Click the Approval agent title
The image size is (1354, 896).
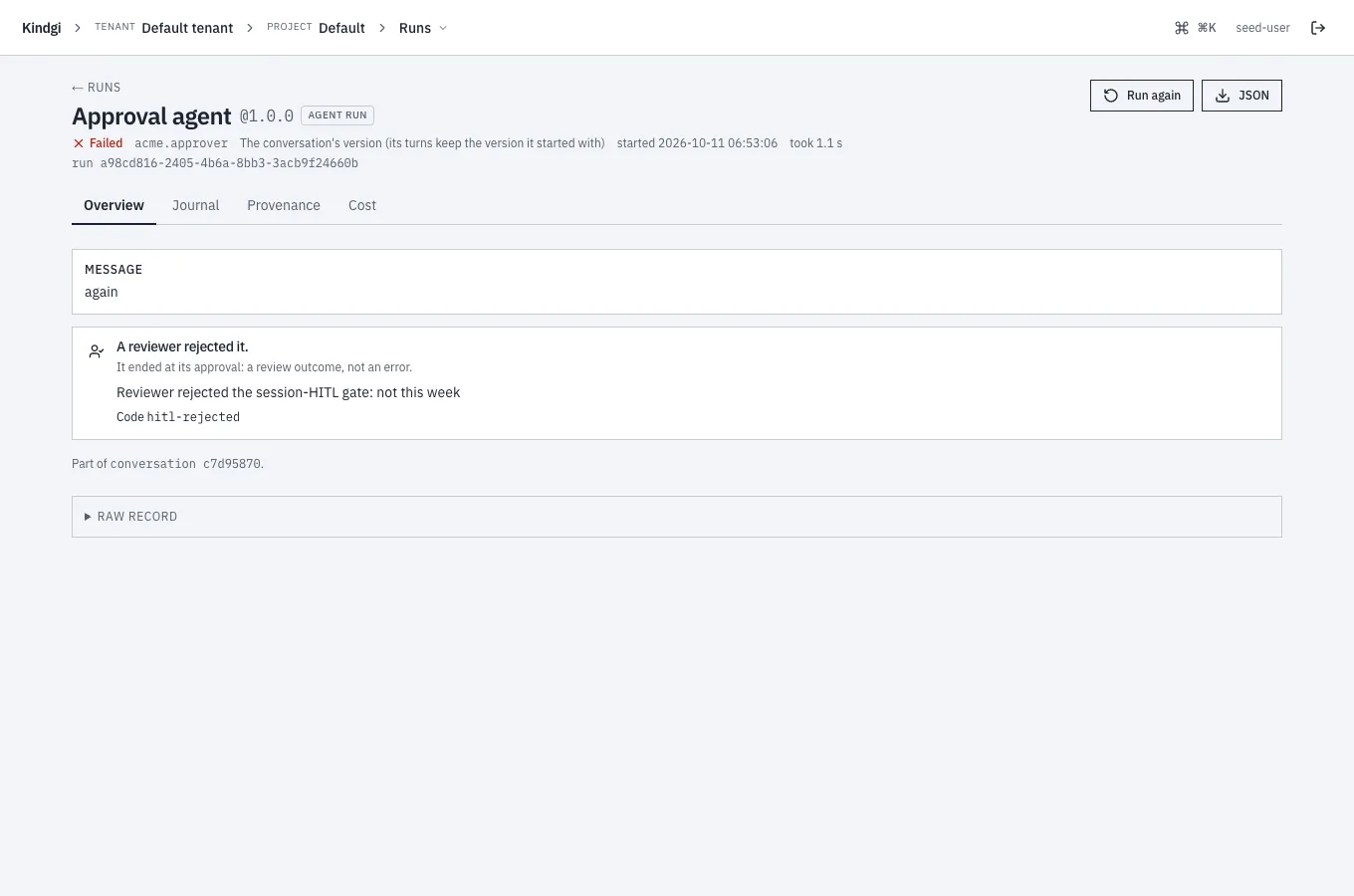coord(151,116)
